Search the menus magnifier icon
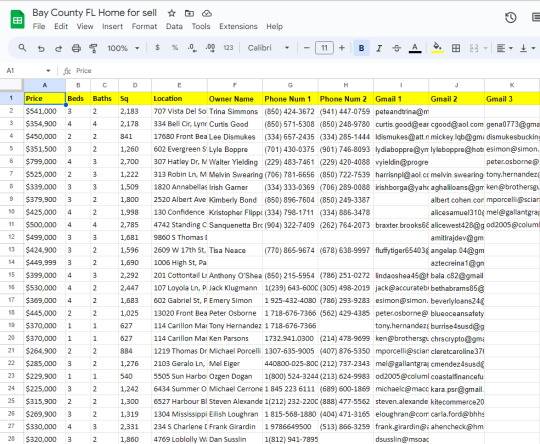This screenshot has width=540, height=444. click(22, 48)
